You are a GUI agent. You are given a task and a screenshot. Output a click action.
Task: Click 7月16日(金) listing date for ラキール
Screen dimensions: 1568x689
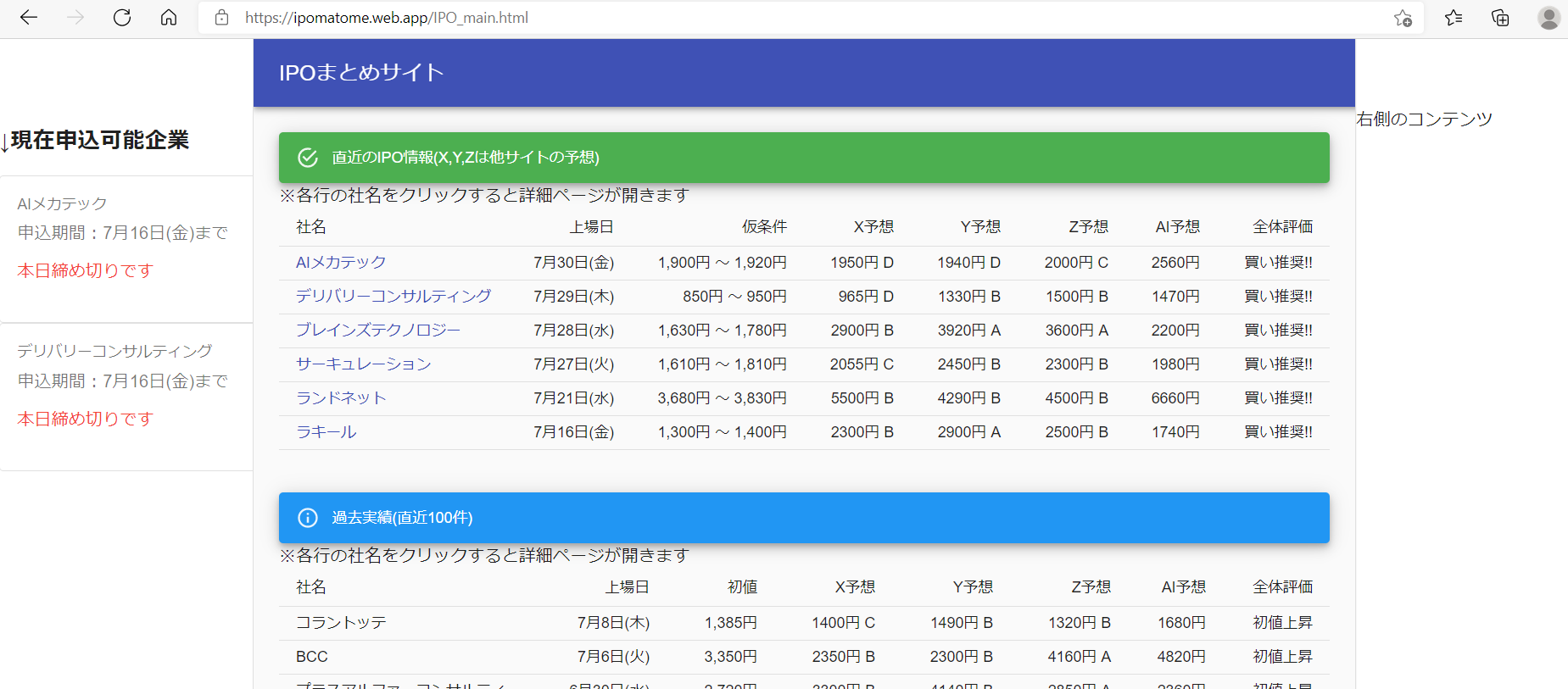574,432
